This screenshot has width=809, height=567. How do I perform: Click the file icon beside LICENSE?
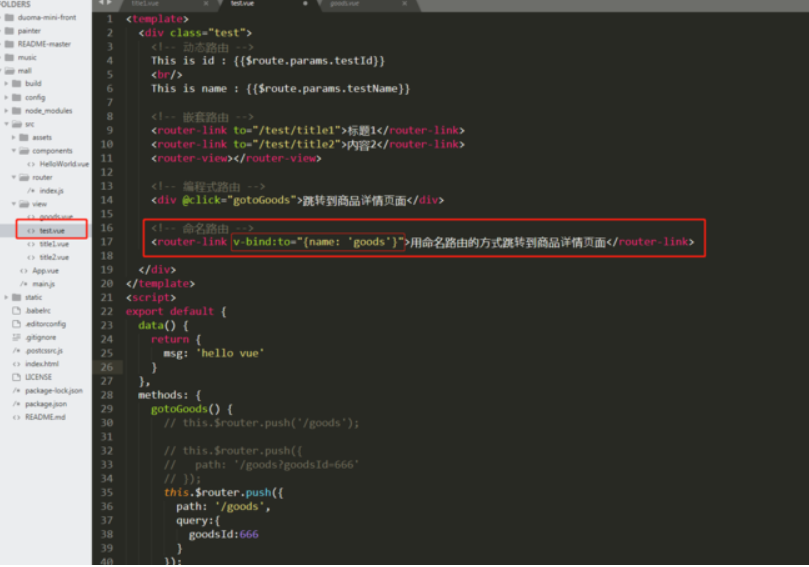(17, 377)
